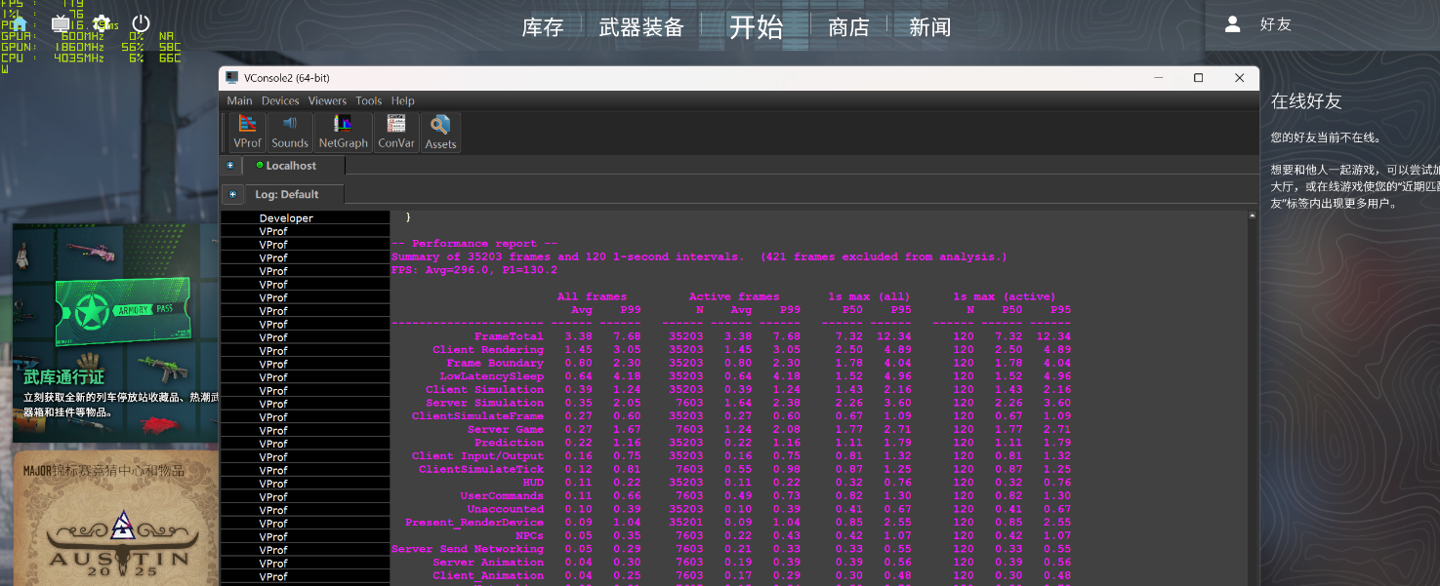Open the Viewers menu
The height and width of the screenshot is (586, 1440).
(327, 101)
